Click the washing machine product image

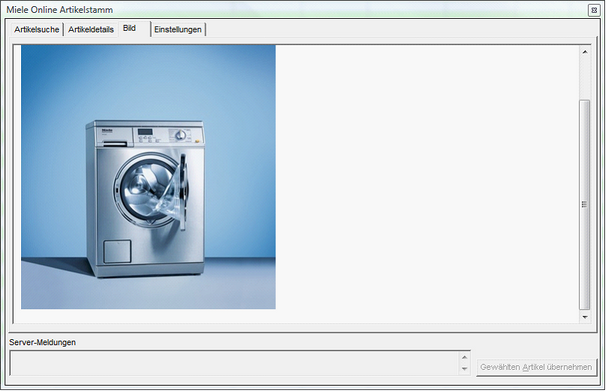[x=148, y=177]
